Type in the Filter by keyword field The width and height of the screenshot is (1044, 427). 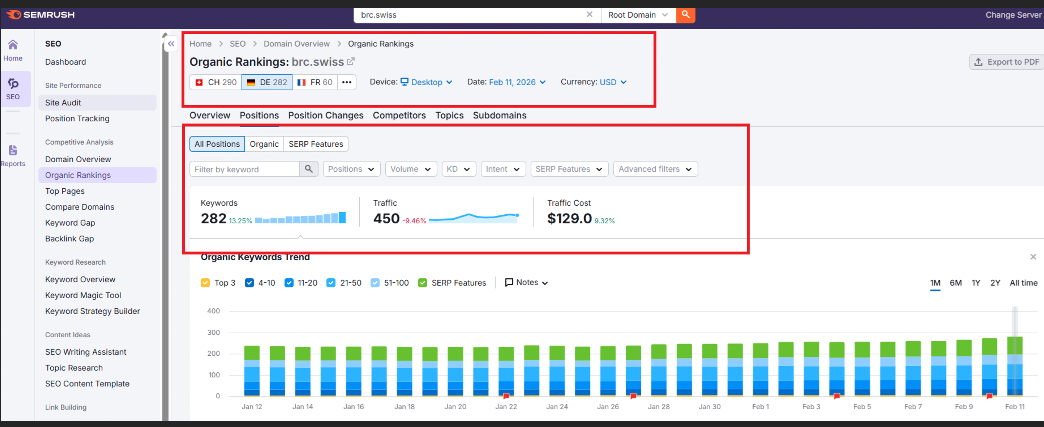[245, 170]
